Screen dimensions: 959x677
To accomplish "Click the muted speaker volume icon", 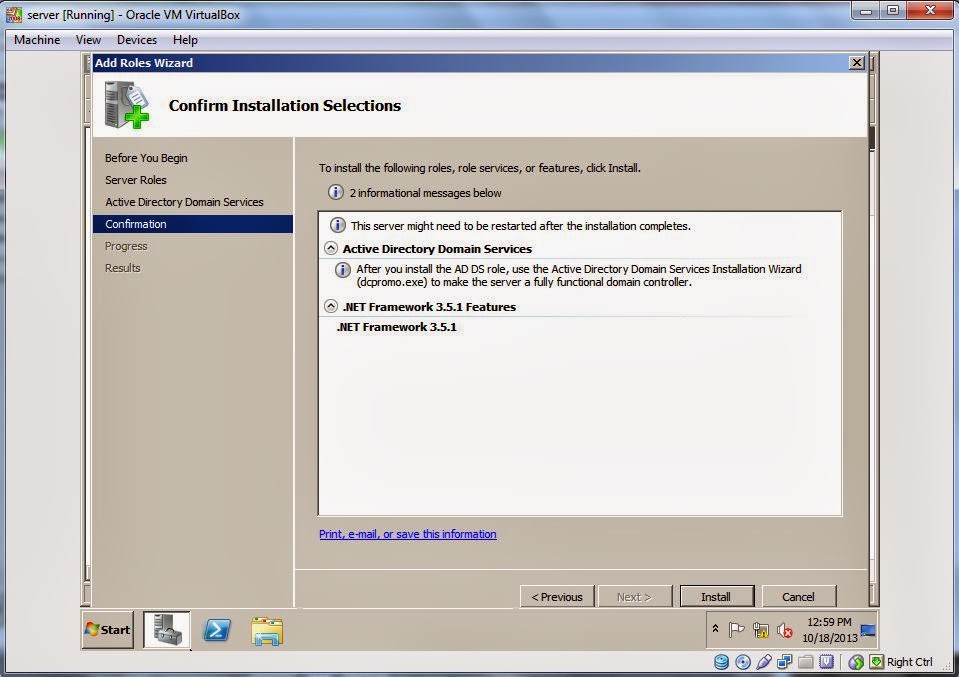I will pos(784,630).
